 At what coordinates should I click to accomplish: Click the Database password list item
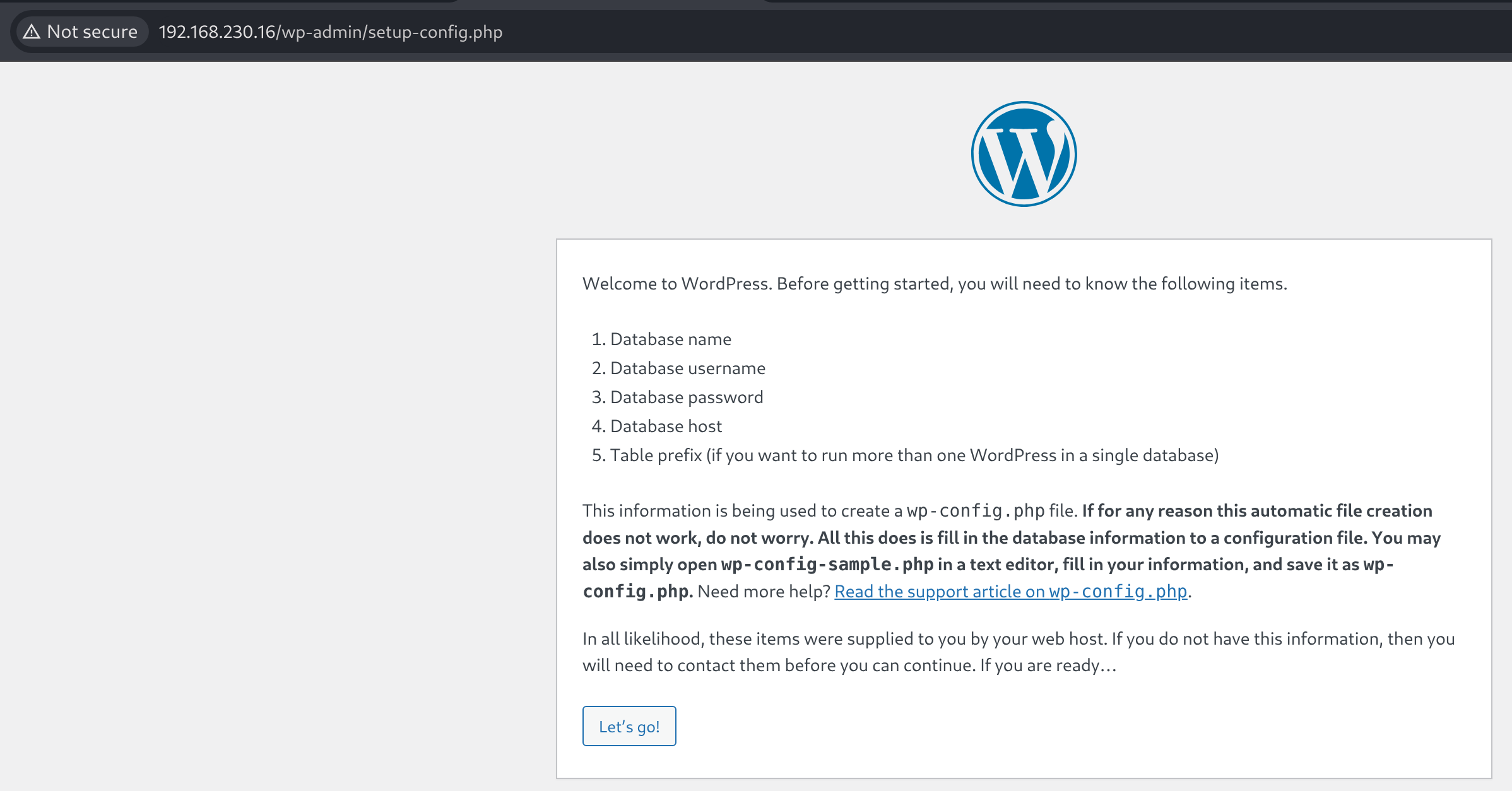point(686,397)
